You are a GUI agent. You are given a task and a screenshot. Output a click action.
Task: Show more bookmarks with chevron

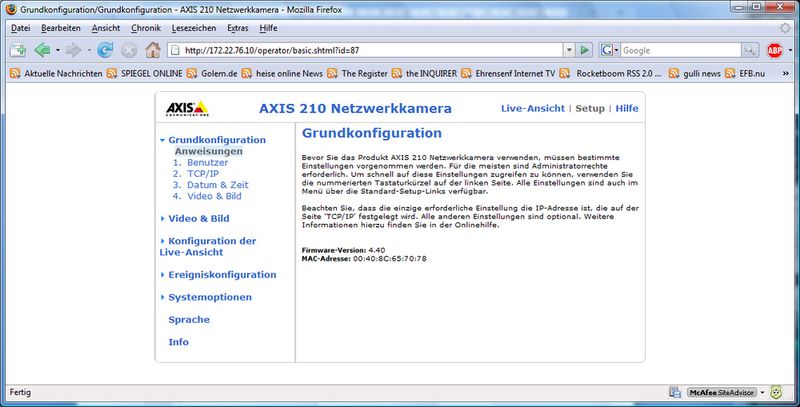[x=786, y=73]
